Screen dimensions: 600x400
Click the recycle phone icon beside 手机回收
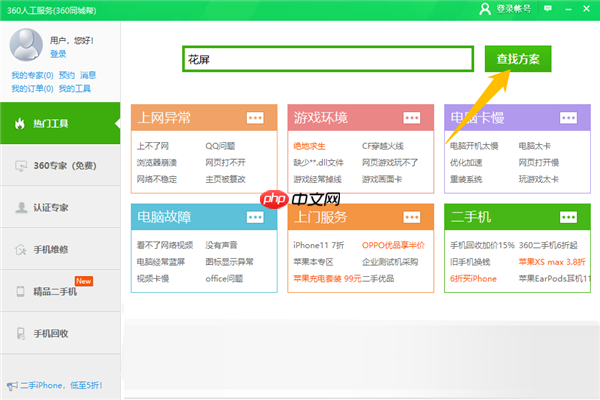tap(21, 333)
